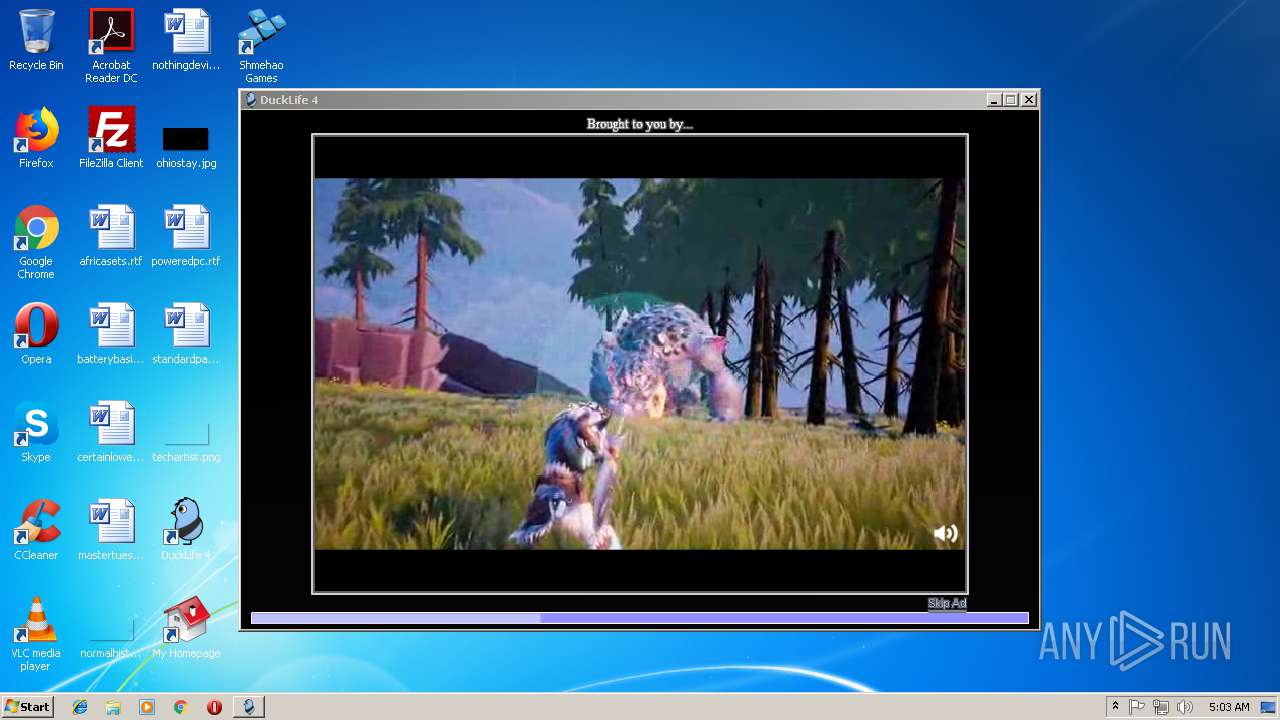Show hidden system tray icons
Viewport: 1280px width, 720px height.
coord(1115,707)
